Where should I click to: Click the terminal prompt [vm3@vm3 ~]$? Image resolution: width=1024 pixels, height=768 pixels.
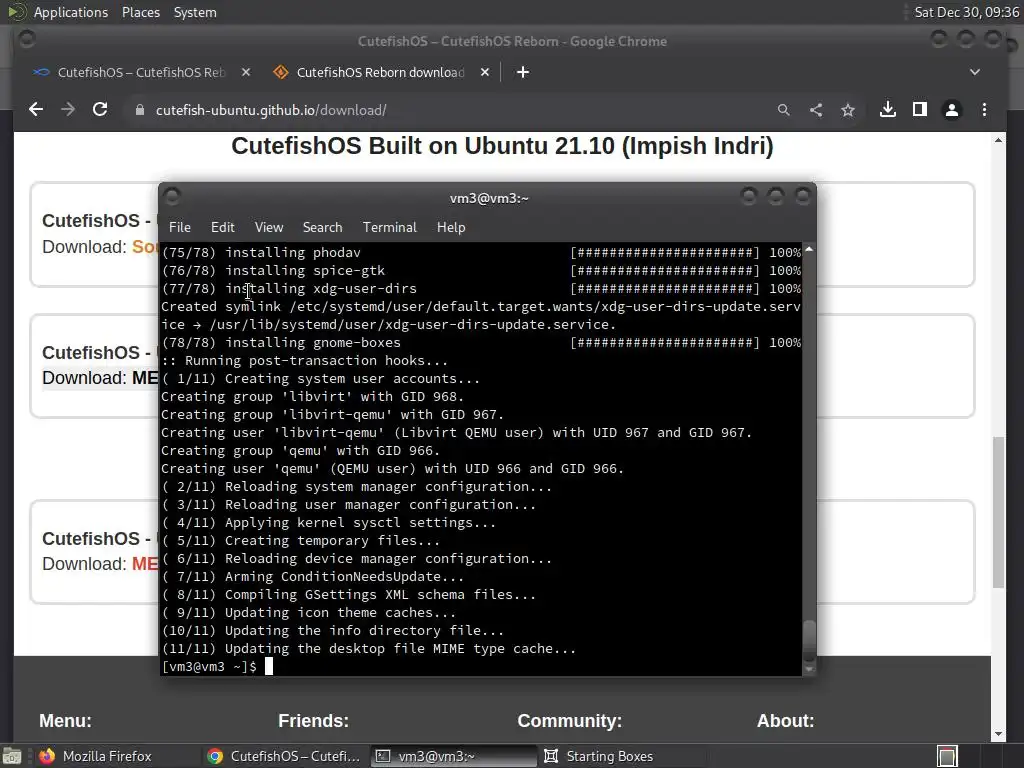coord(209,666)
